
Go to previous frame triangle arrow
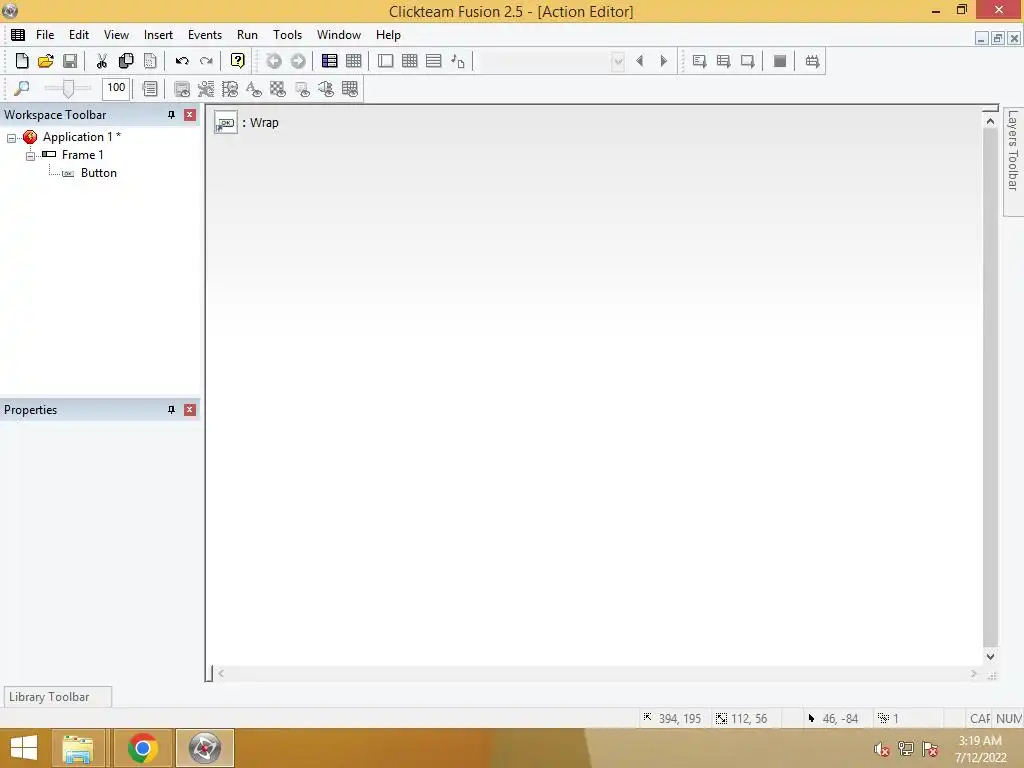tap(640, 61)
